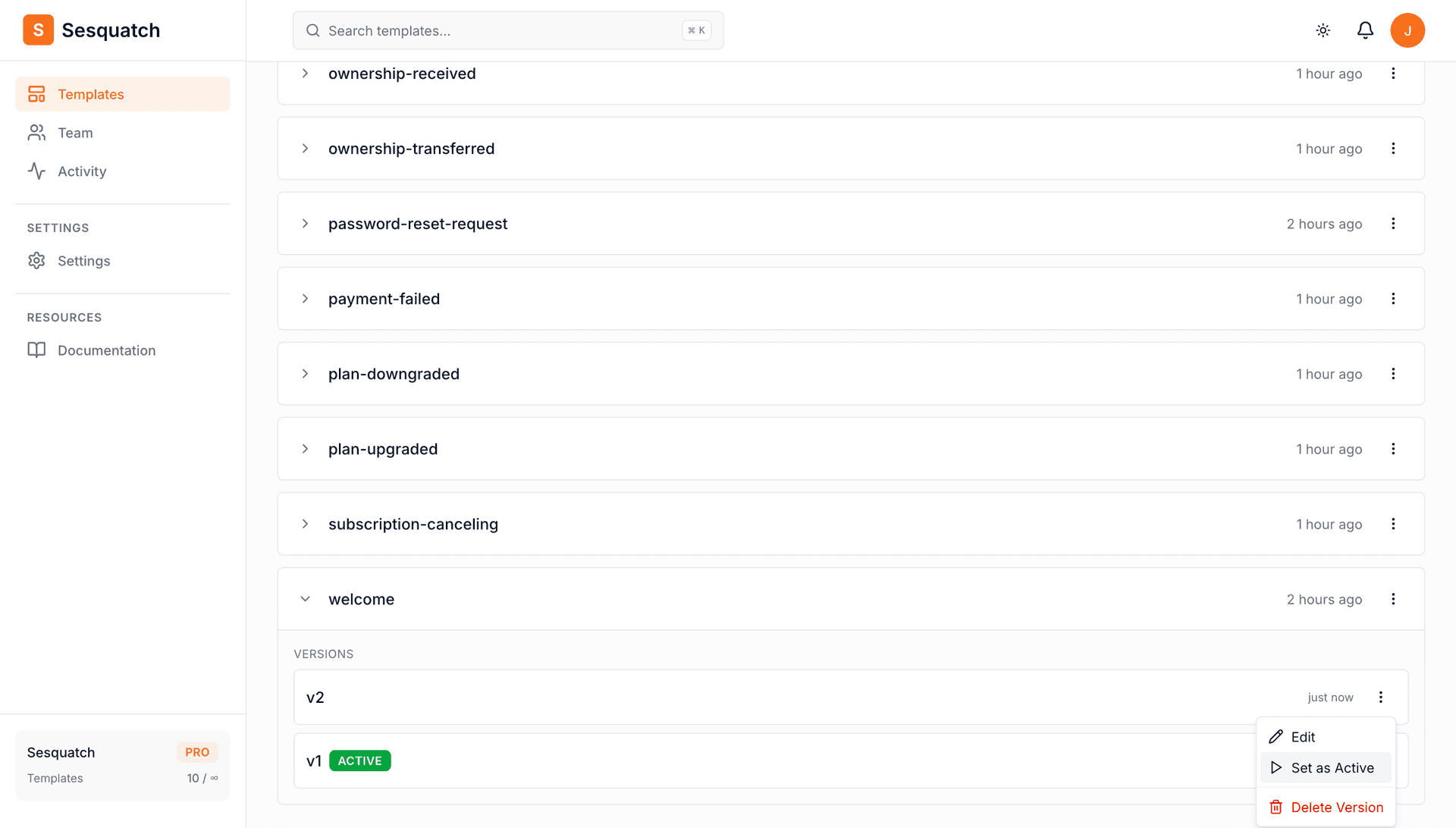
Task: Open options menu for password-reset-request template
Action: 1393,224
